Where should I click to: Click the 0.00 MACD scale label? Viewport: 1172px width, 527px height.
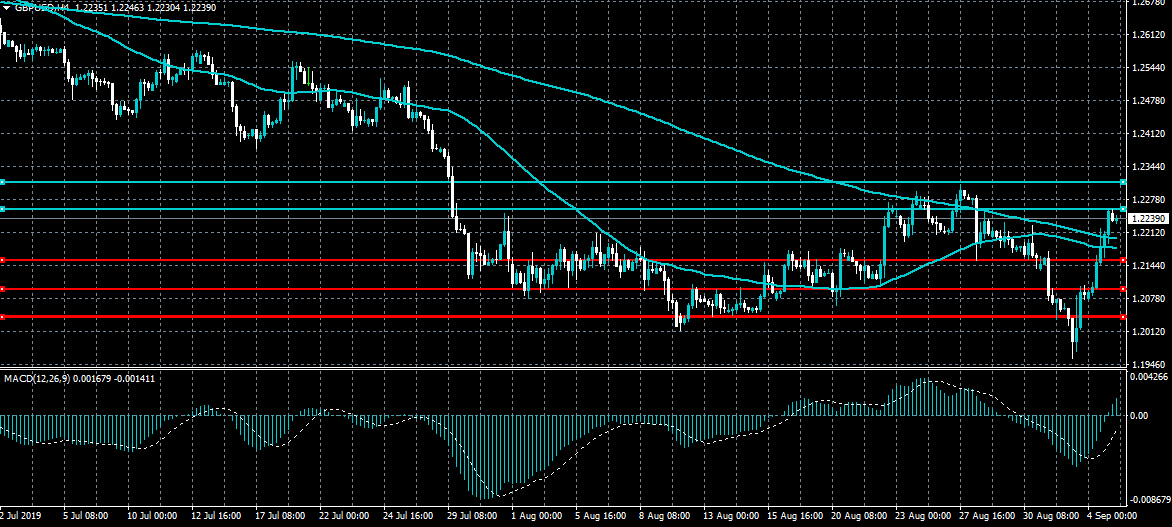1141,415
